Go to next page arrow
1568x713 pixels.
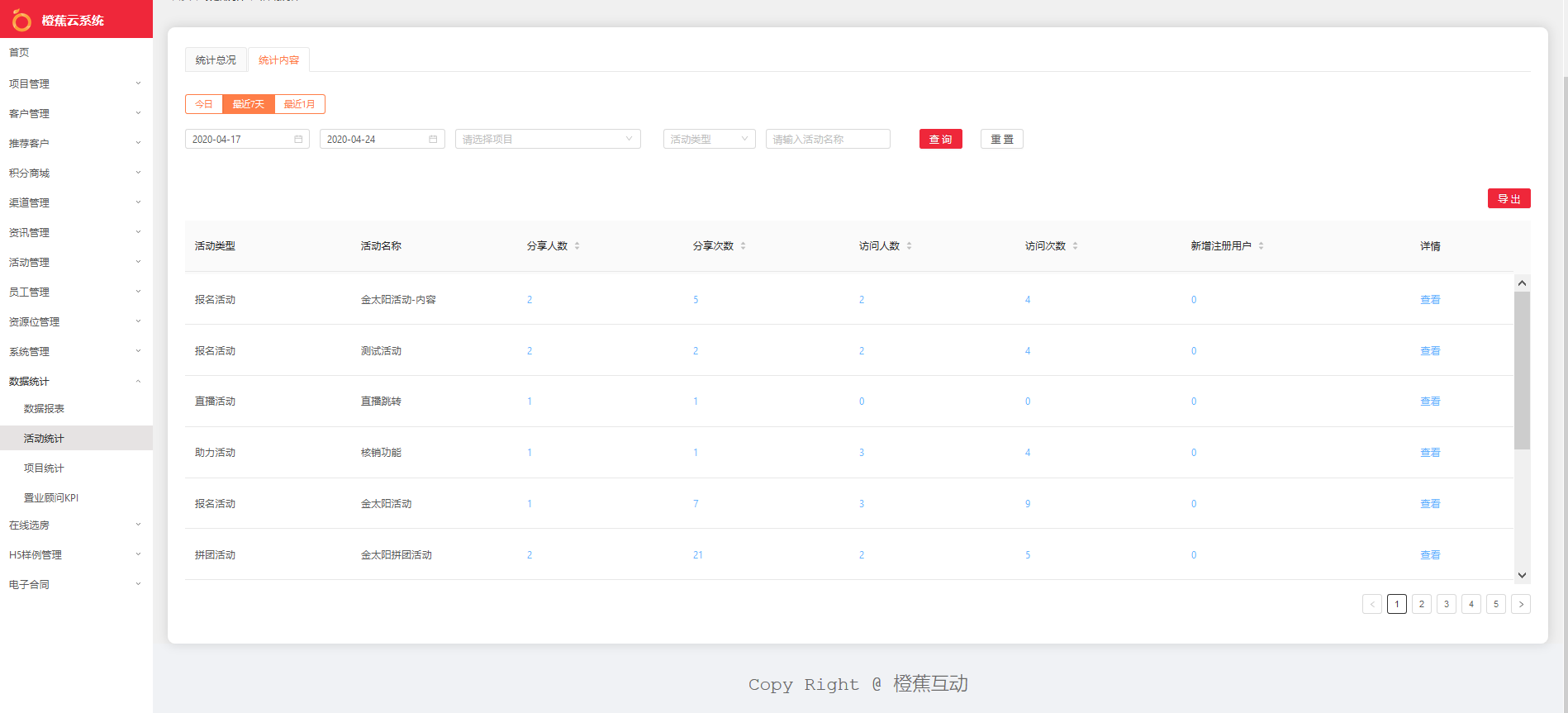point(1521,604)
